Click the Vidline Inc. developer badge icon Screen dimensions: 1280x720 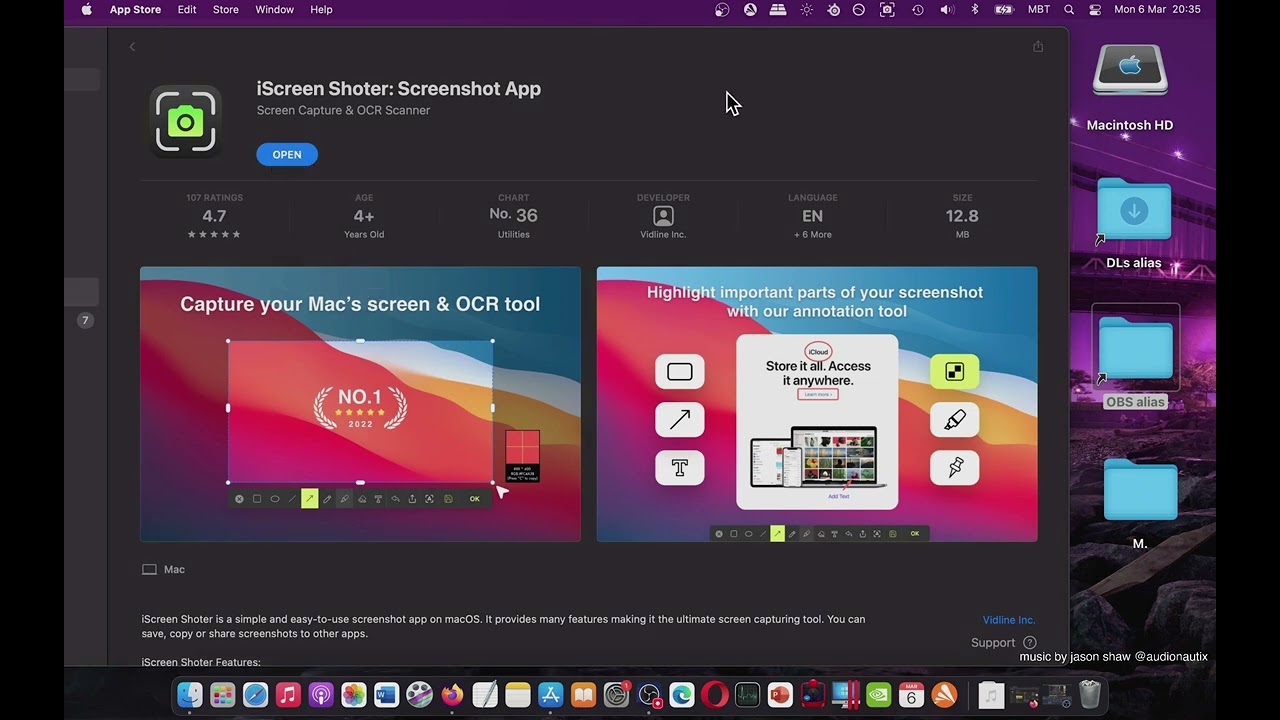click(663, 216)
